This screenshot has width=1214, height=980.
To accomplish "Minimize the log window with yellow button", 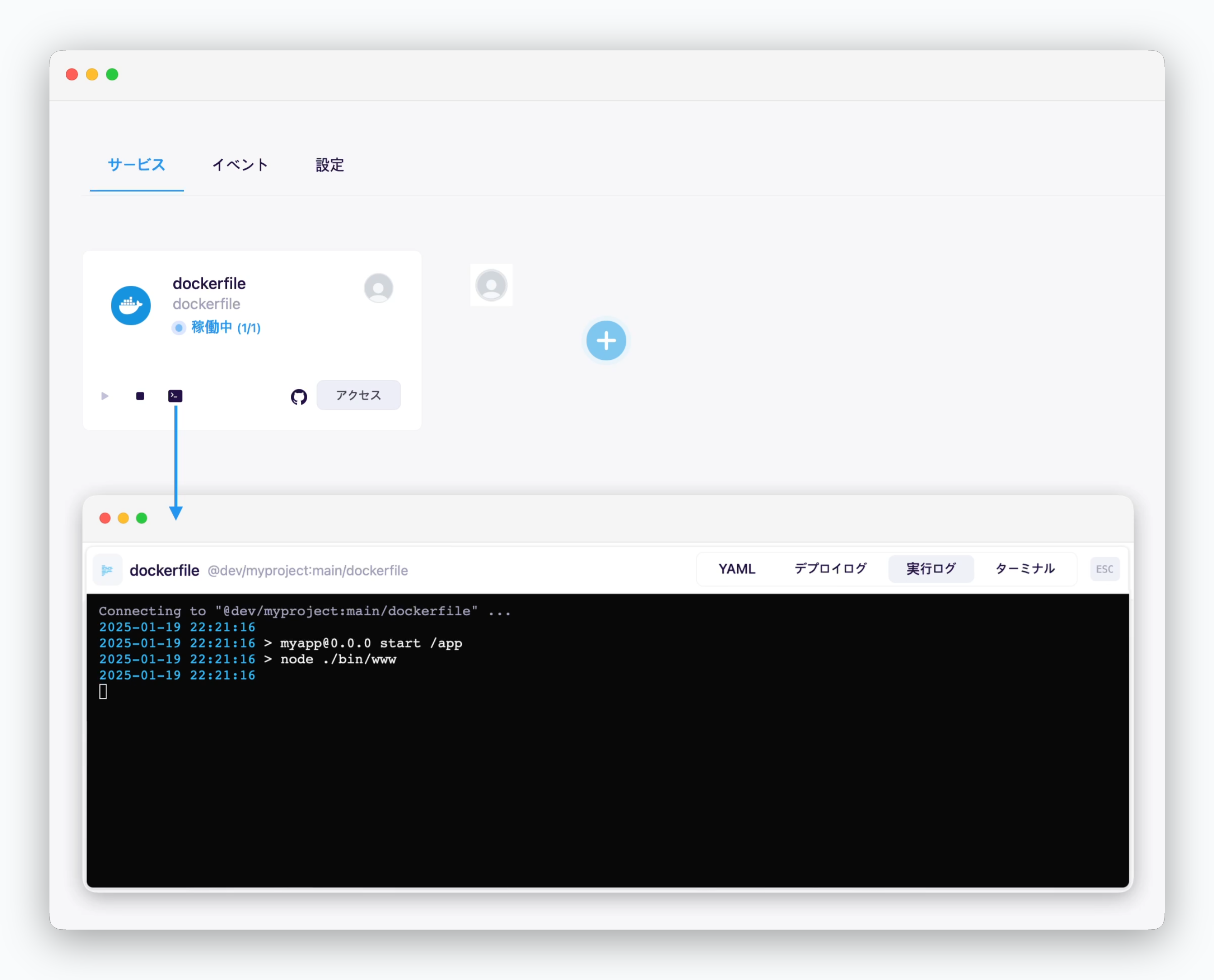I will (123, 518).
